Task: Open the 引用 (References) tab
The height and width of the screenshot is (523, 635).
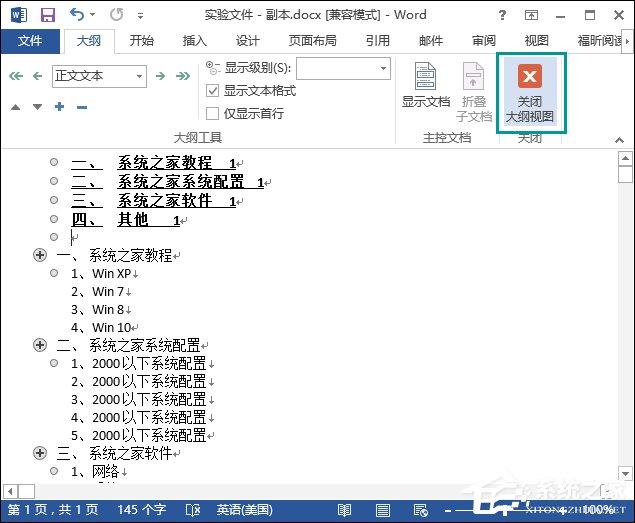Action: [377, 41]
